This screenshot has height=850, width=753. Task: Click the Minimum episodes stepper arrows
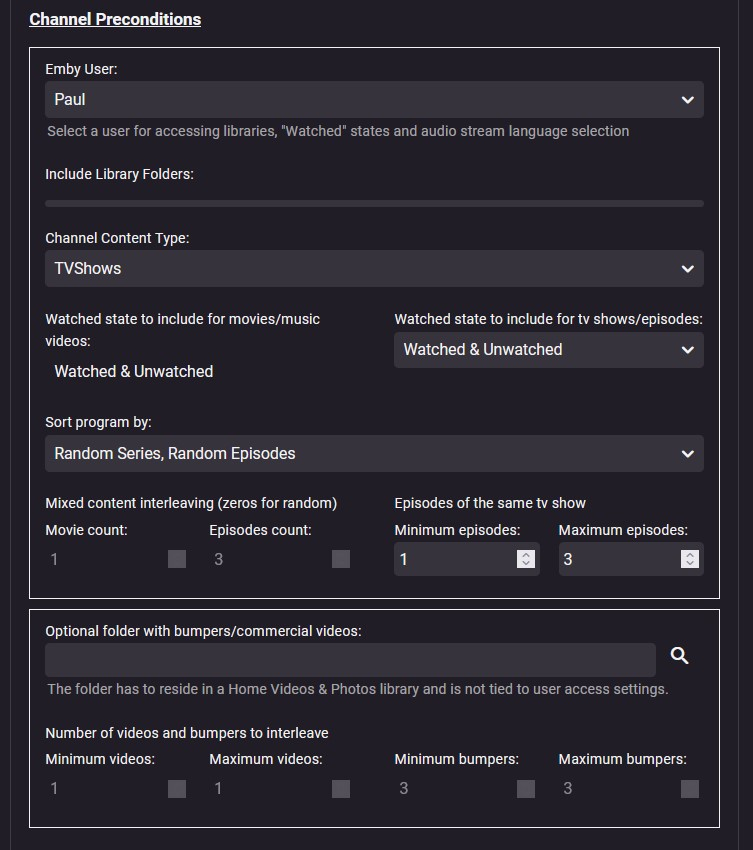tap(526, 560)
